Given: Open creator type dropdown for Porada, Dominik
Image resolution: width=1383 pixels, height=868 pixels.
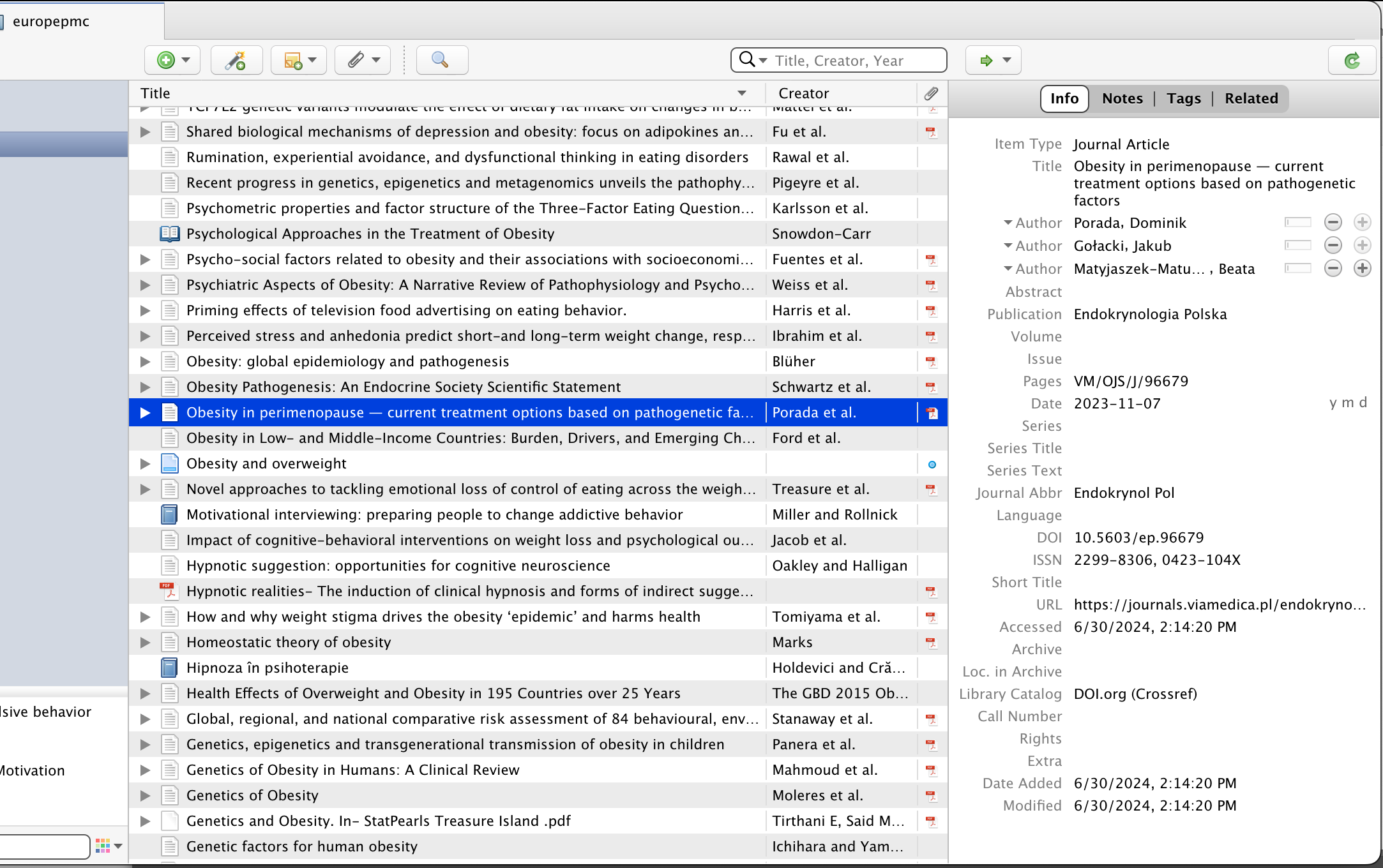Looking at the screenshot, I should [1008, 223].
